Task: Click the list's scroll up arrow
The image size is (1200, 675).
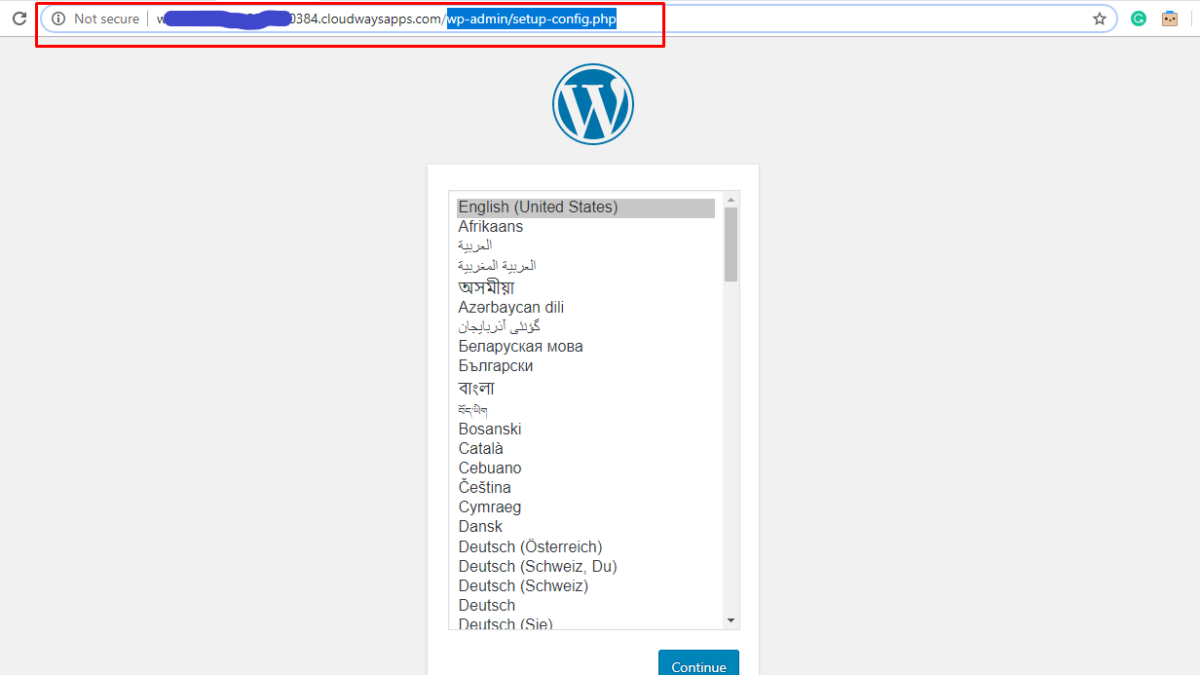Action: pos(731,198)
